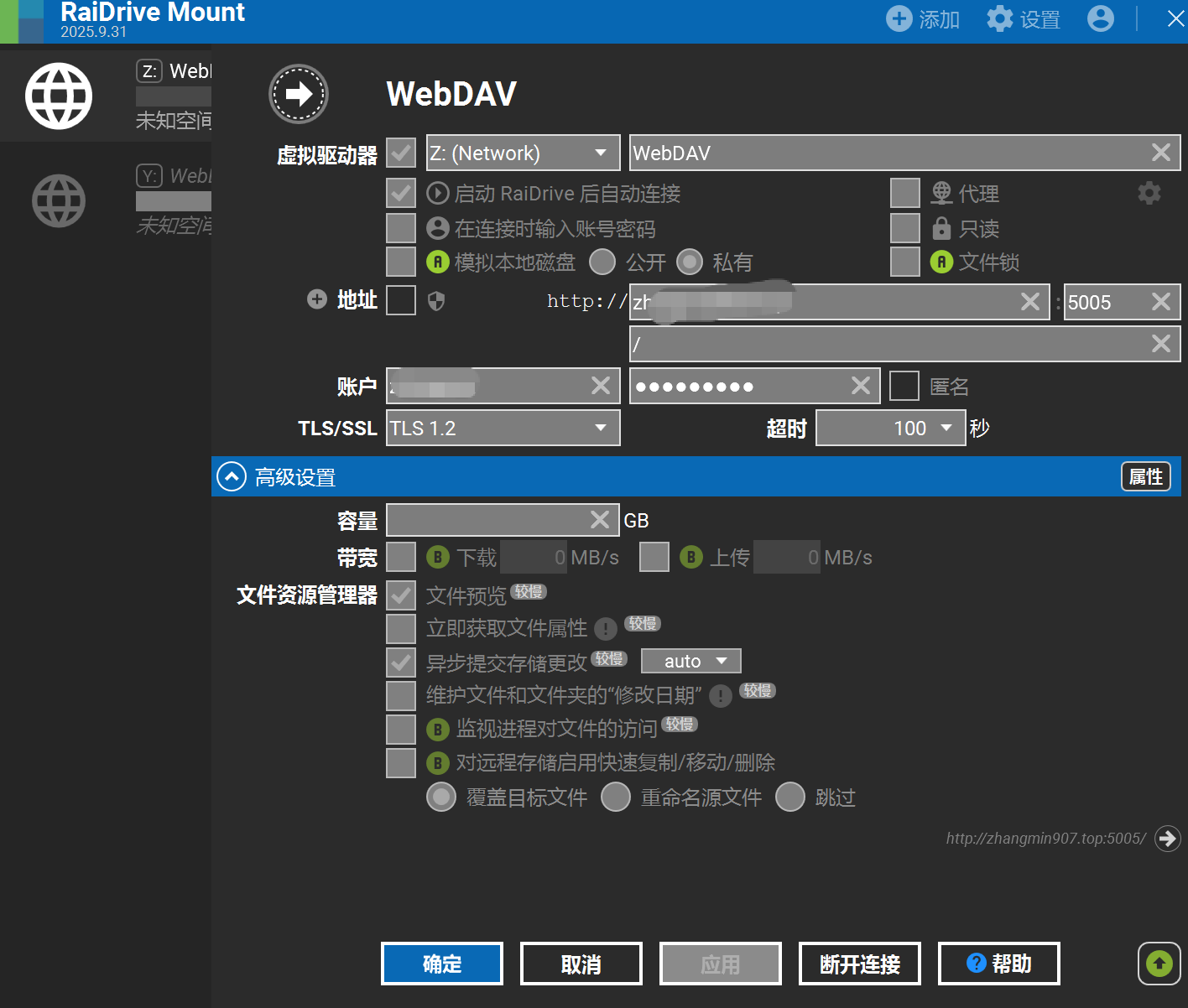The image size is (1188, 1008).
Task: Enable 维护文件和文件夹的修改日期 checkbox
Action: (x=401, y=696)
